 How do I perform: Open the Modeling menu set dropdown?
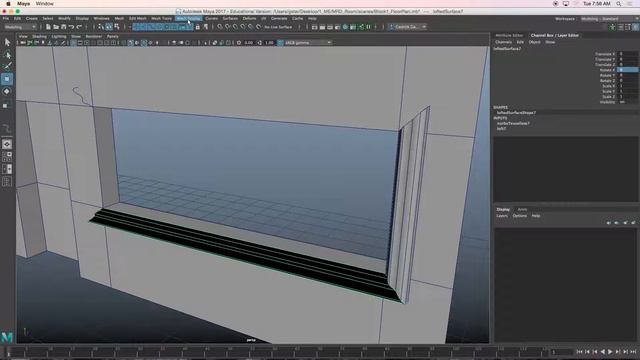(20, 27)
